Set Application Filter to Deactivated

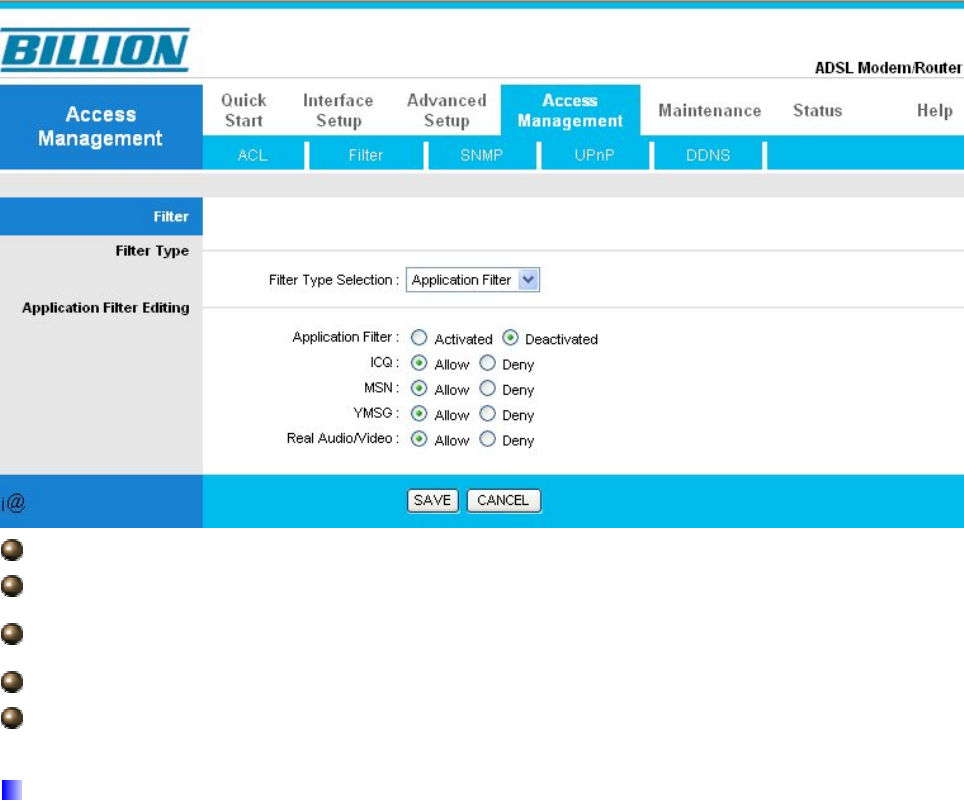pos(510,338)
